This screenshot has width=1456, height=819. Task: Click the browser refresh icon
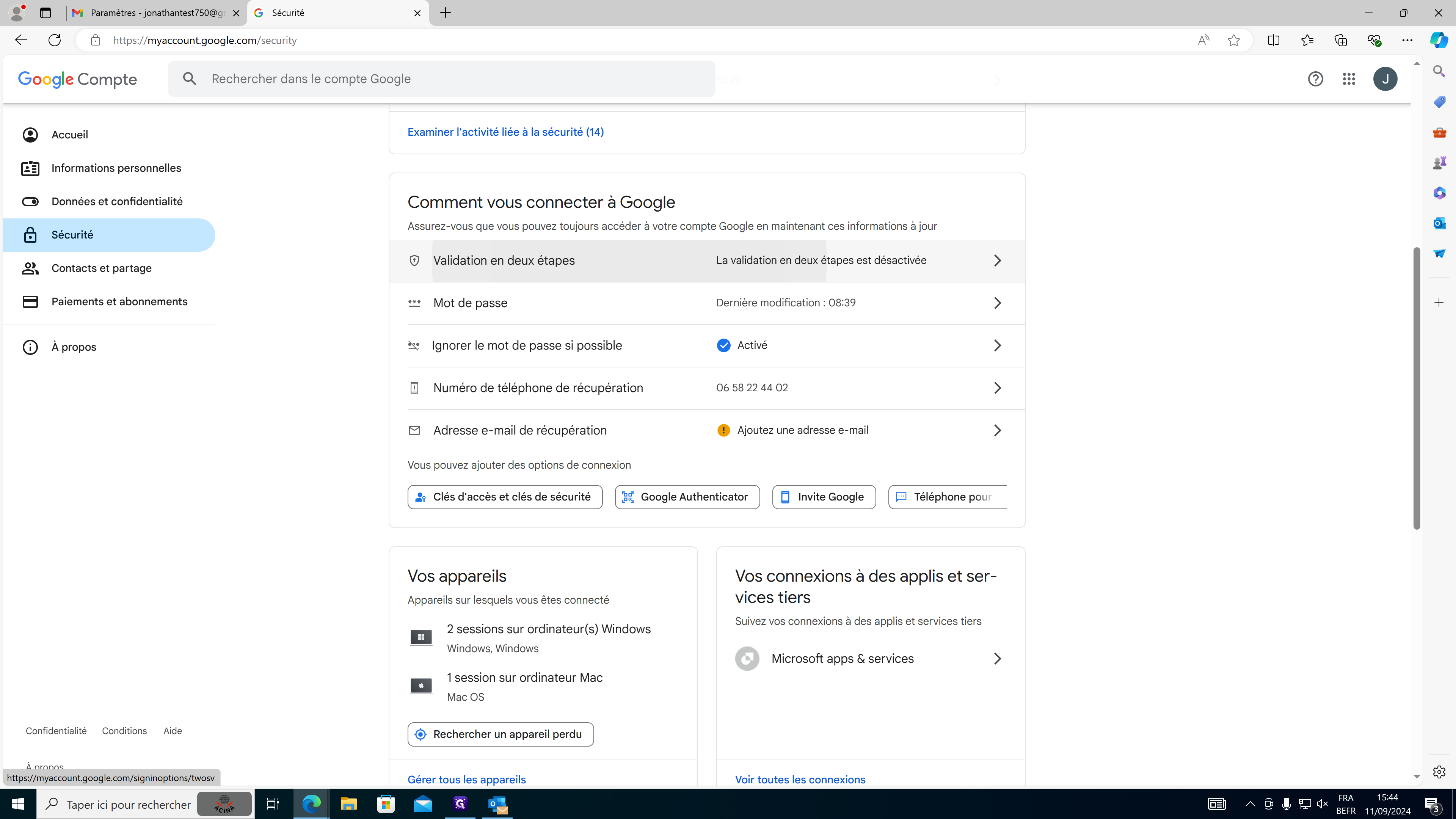point(54,40)
